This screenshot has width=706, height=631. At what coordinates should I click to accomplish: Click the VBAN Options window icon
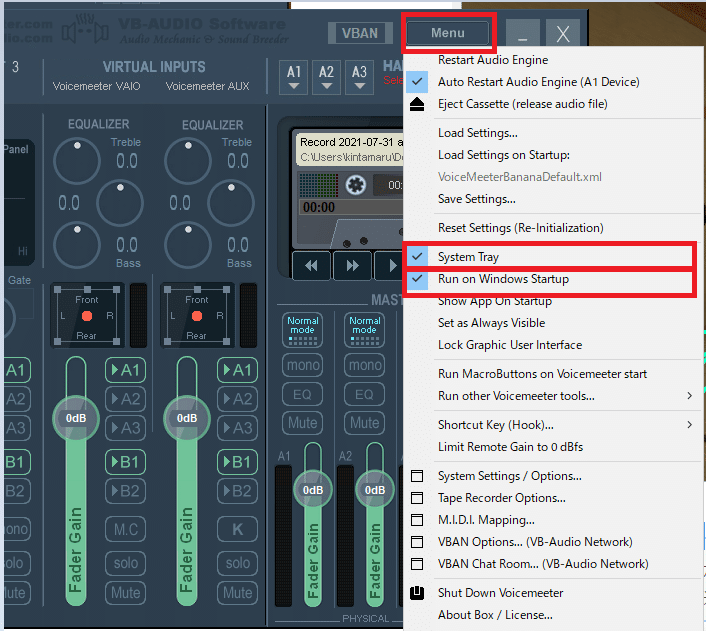click(x=417, y=542)
